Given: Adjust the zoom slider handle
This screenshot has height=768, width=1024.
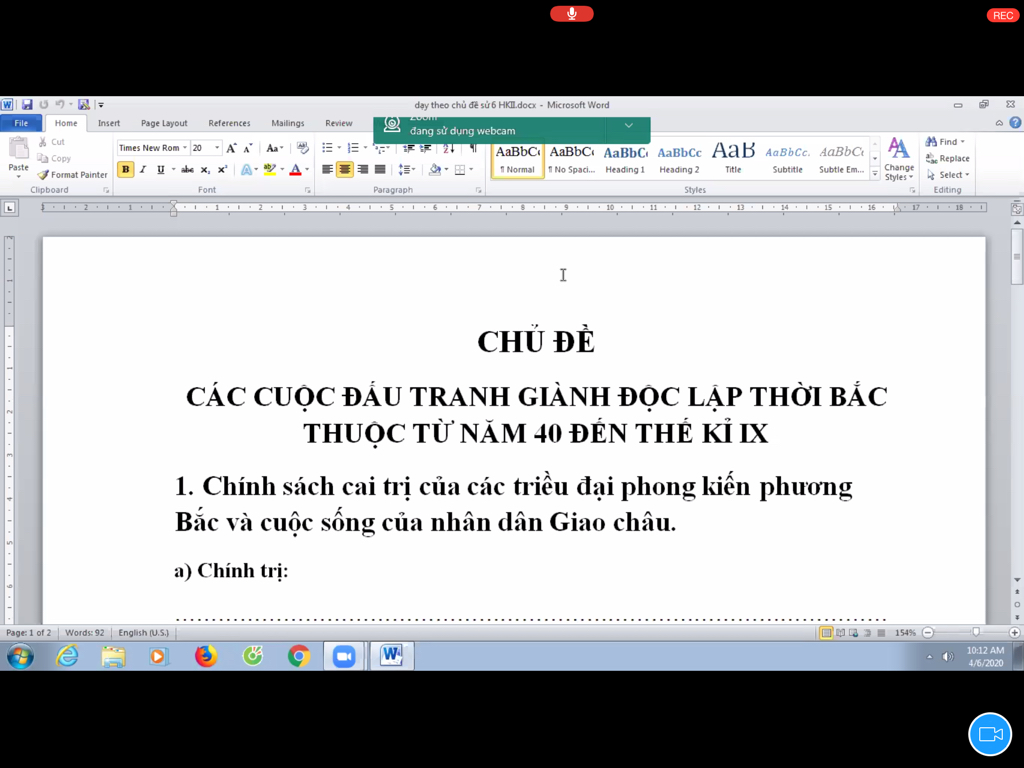Looking at the screenshot, I should 976,632.
